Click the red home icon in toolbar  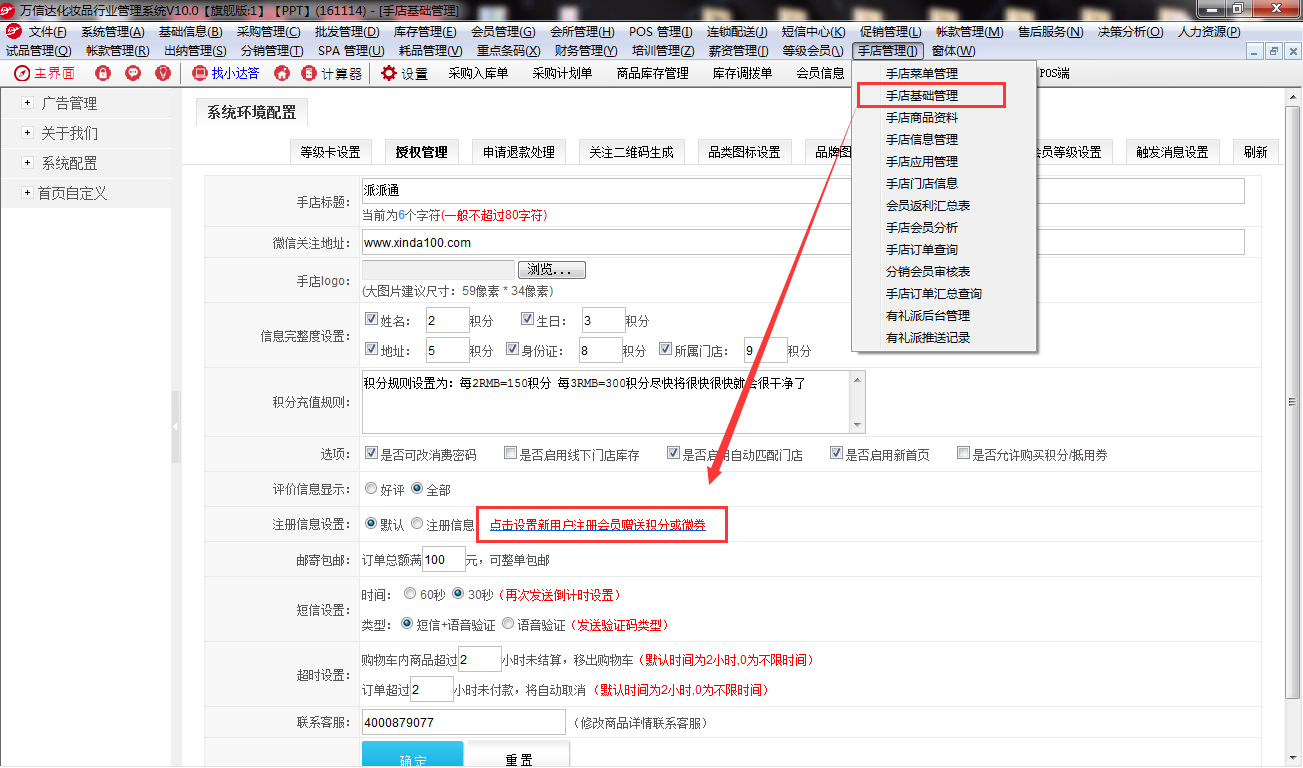coord(282,73)
